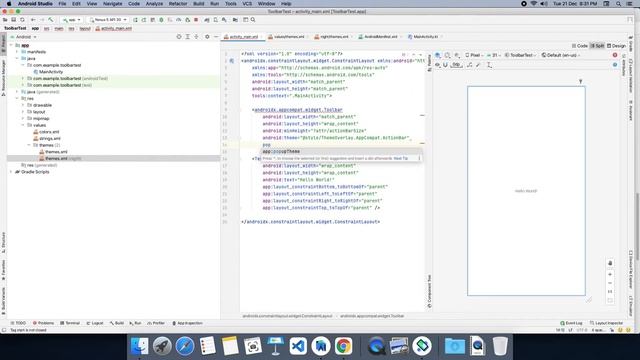Open Google Chrome from the Dock
This screenshot has width=640, height=360.
[344, 346]
